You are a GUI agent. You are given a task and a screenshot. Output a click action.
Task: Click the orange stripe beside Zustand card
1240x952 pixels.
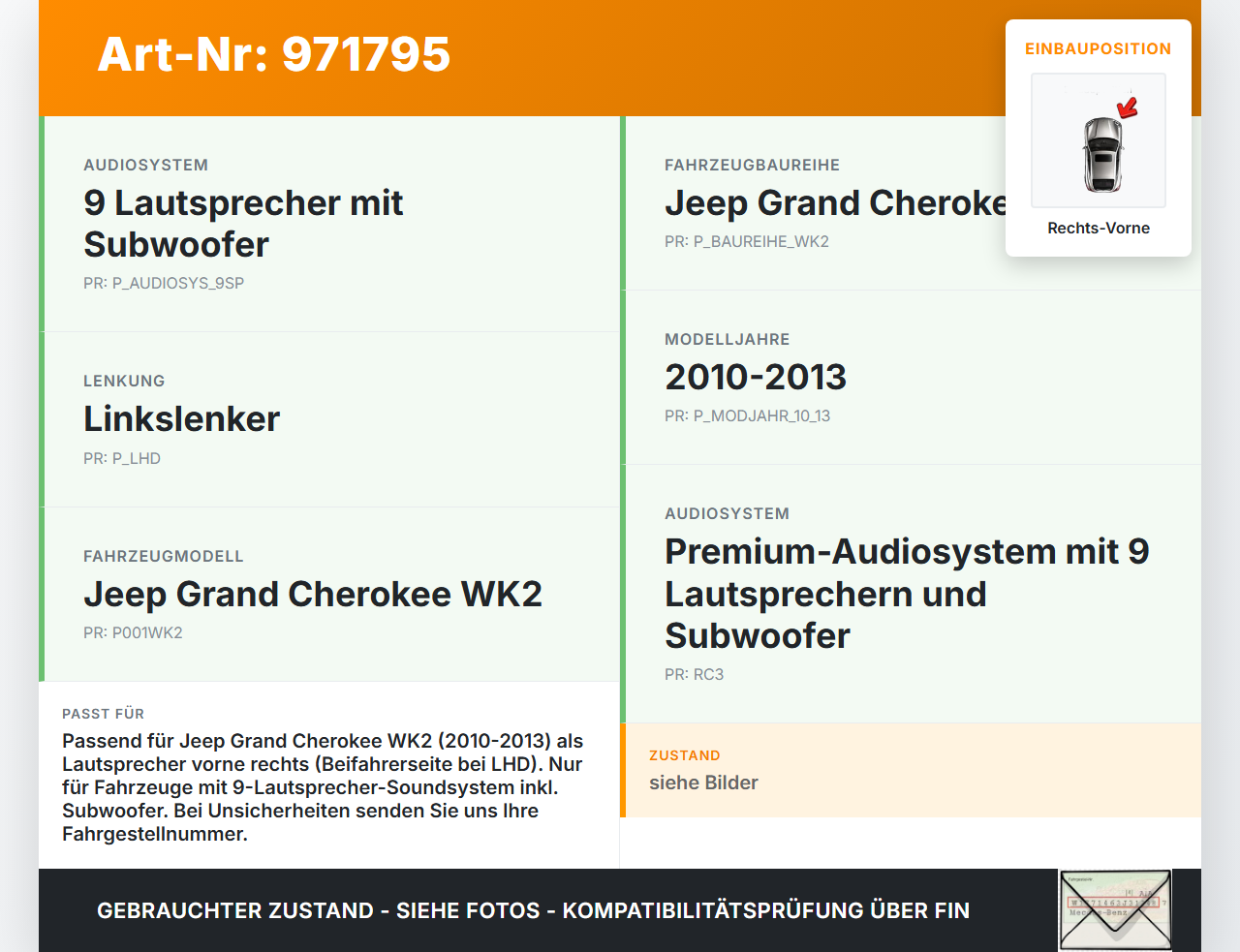click(626, 770)
